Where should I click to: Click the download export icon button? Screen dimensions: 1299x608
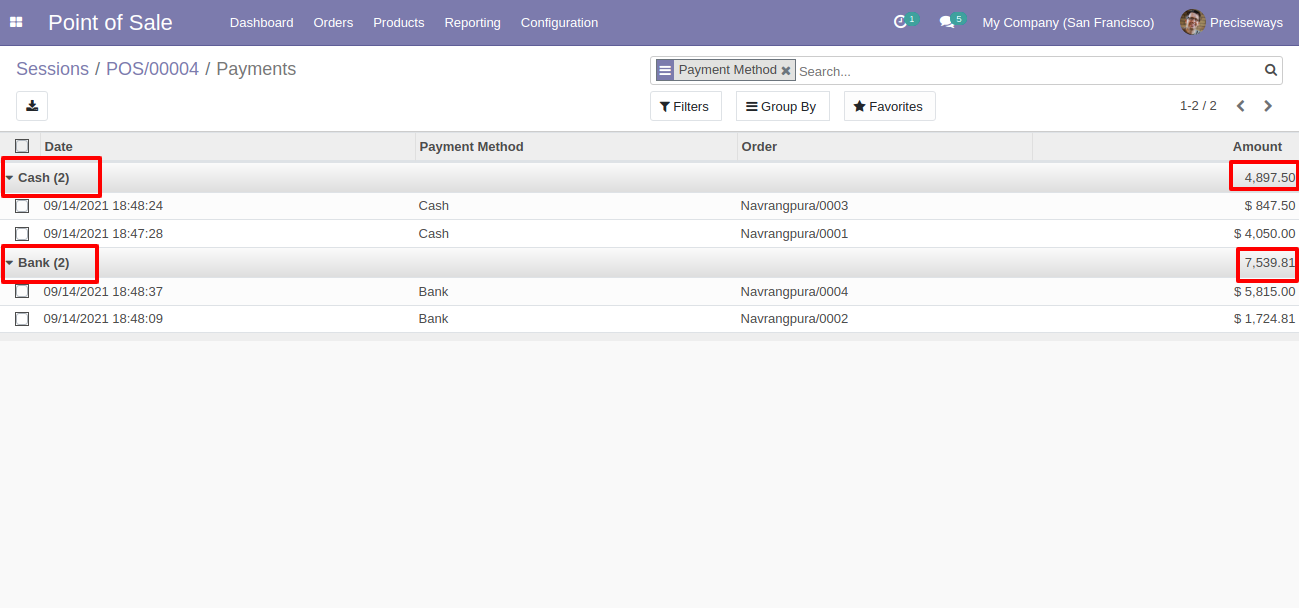coord(32,106)
